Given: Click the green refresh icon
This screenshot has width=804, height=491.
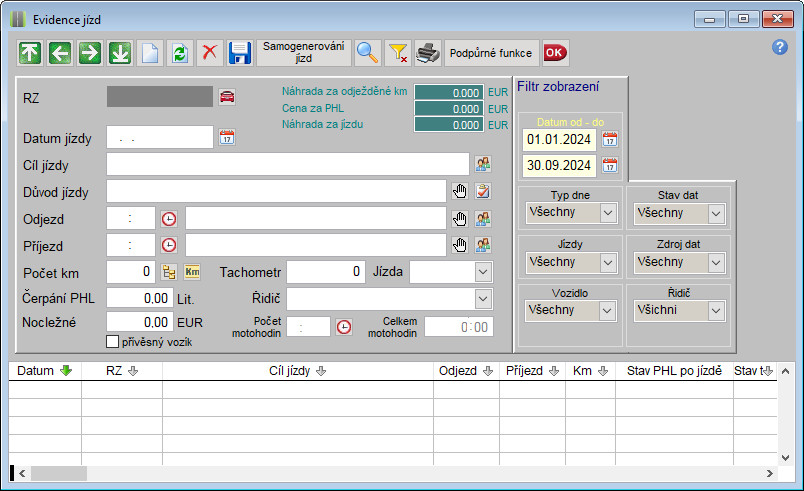Looking at the screenshot, I should tap(180, 53).
